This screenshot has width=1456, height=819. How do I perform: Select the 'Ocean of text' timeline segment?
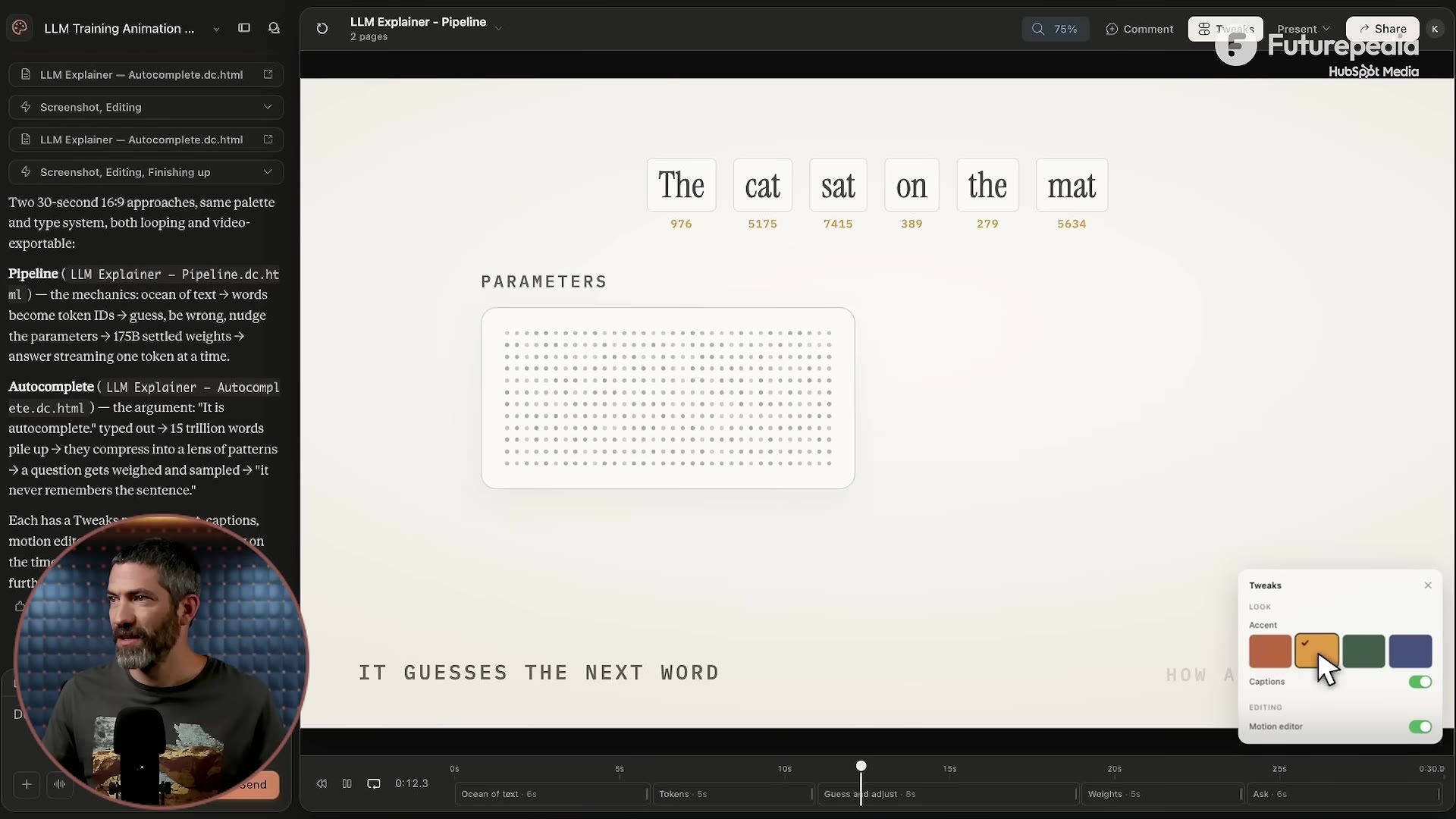pyautogui.click(x=551, y=794)
